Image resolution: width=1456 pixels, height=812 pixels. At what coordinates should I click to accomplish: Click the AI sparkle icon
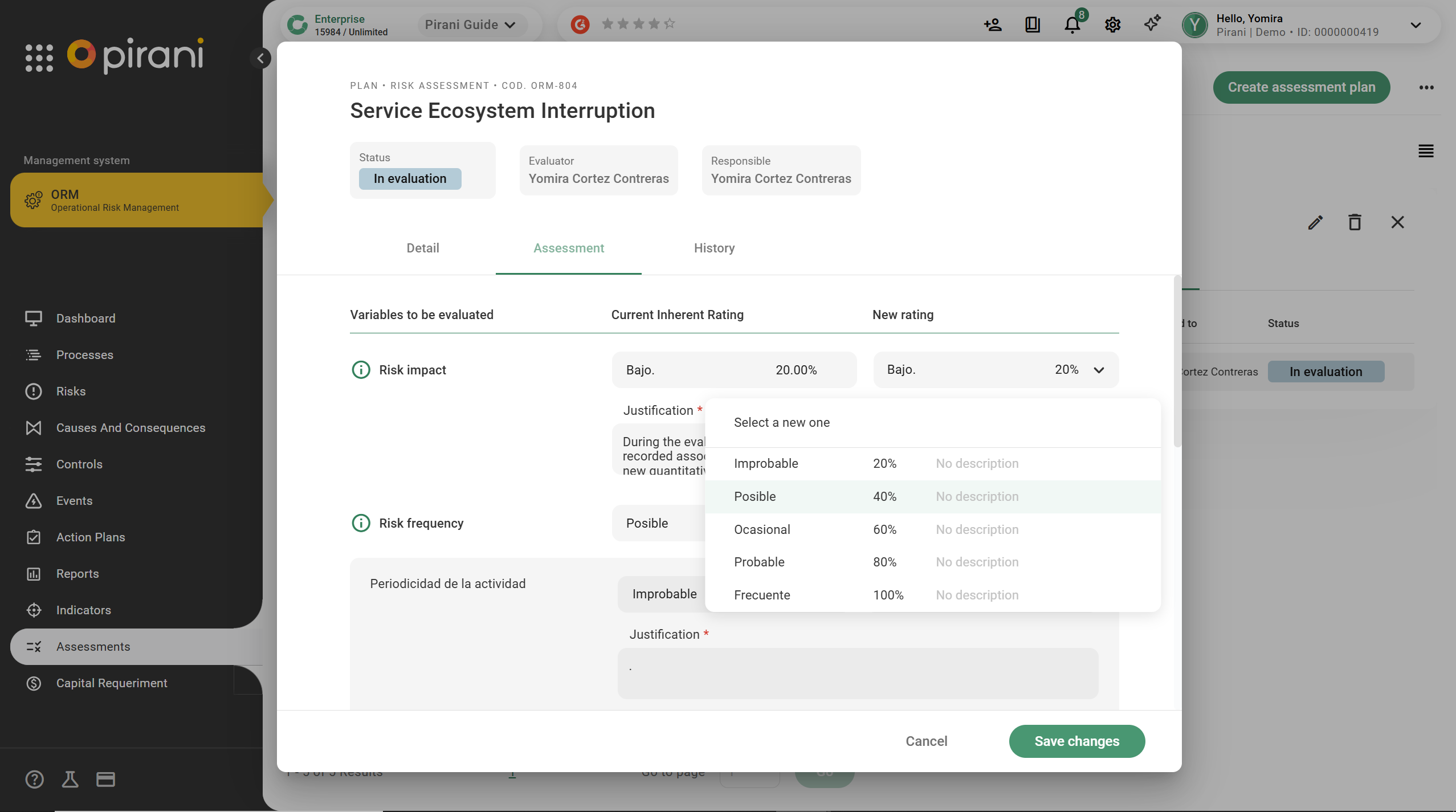click(1152, 24)
